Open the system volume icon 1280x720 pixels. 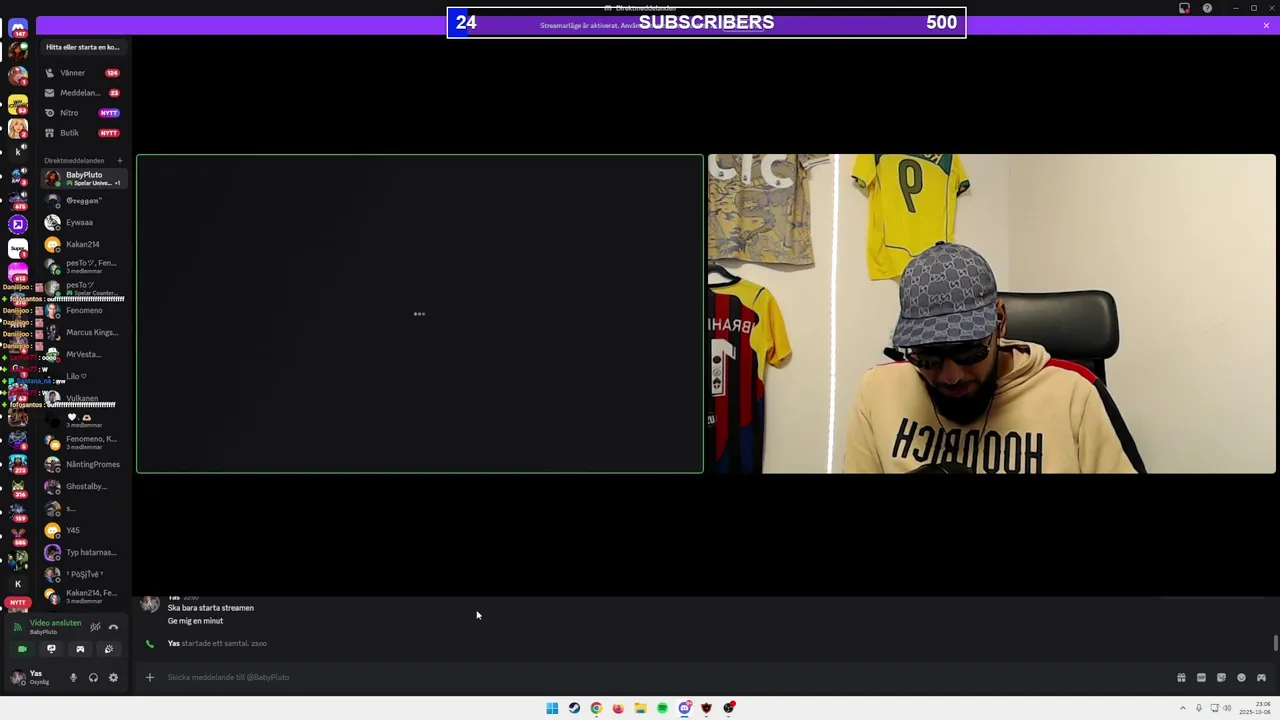1227,708
